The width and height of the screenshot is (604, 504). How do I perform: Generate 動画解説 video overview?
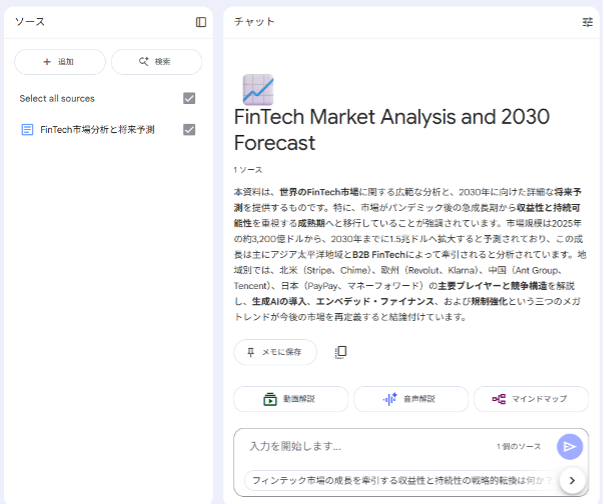pyautogui.click(x=290, y=399)
